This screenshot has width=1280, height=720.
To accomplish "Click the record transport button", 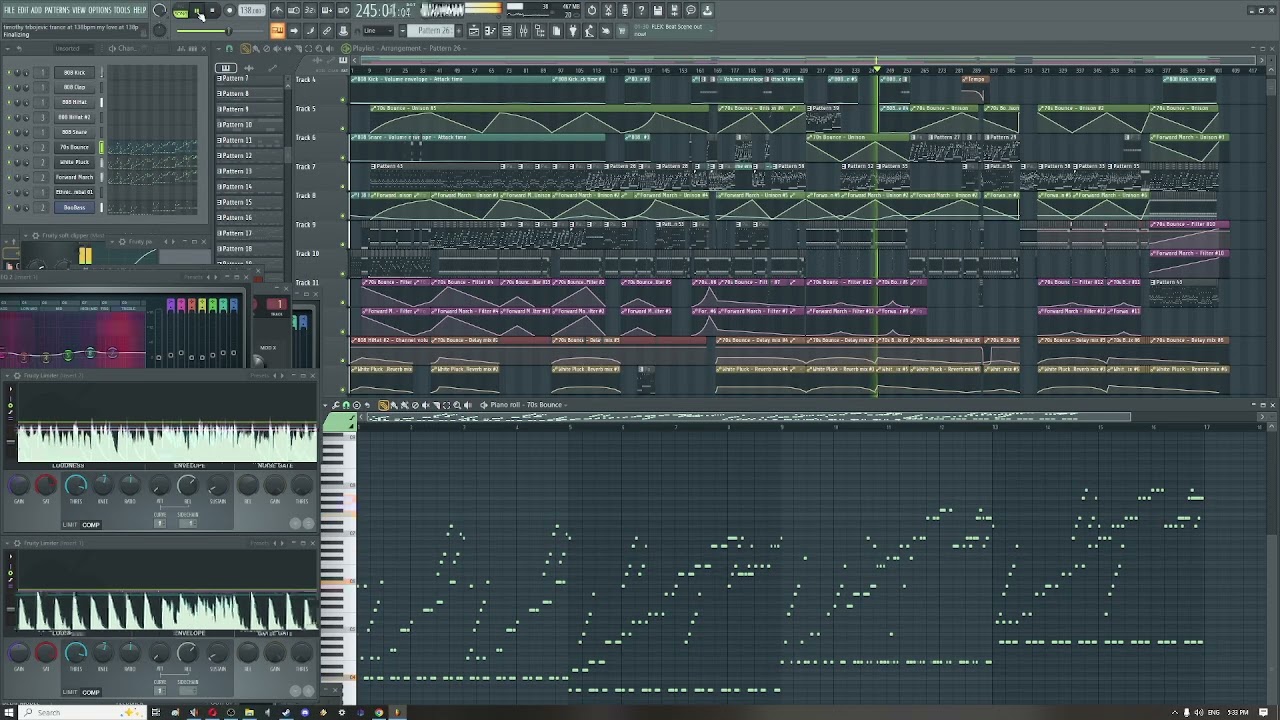I will (x=229, y=10).
